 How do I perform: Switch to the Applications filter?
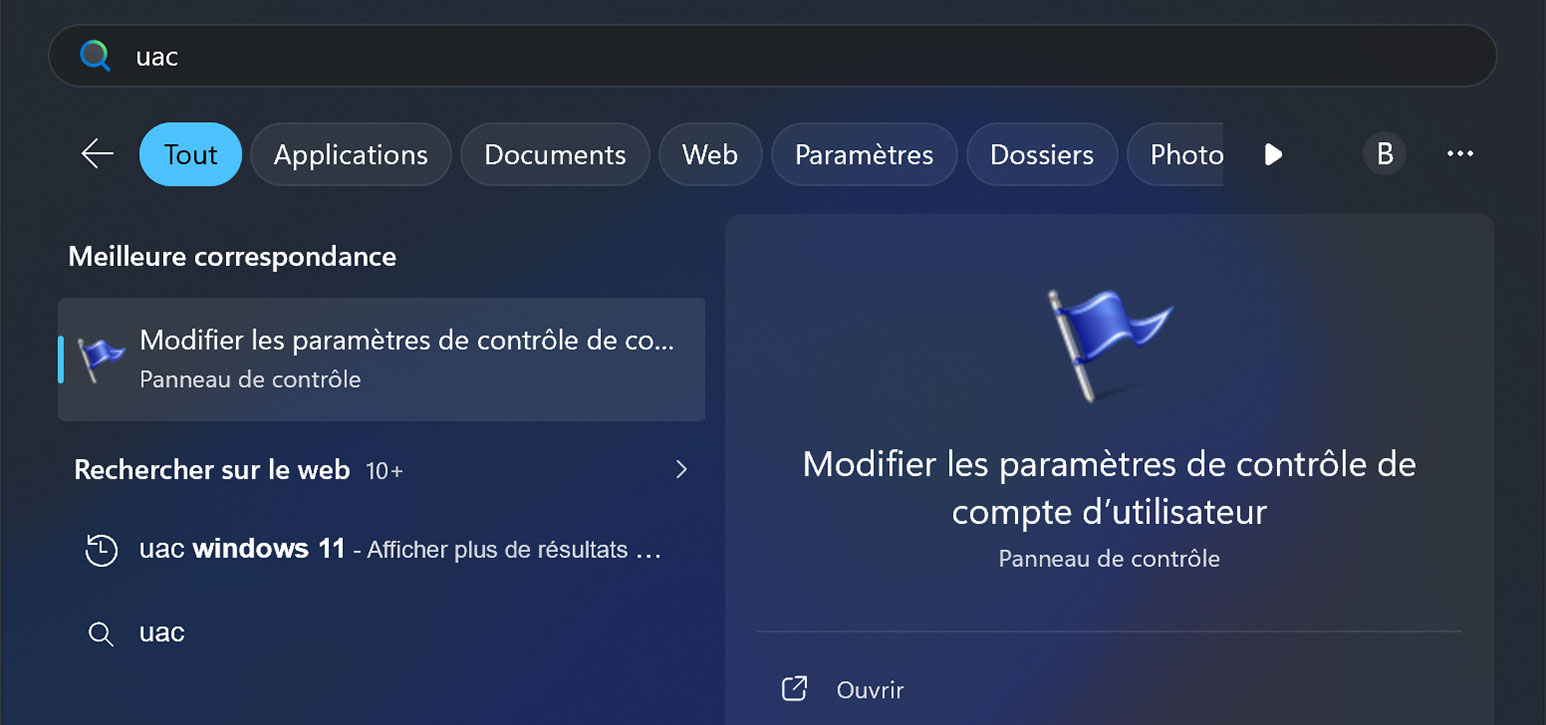(351, 154)
